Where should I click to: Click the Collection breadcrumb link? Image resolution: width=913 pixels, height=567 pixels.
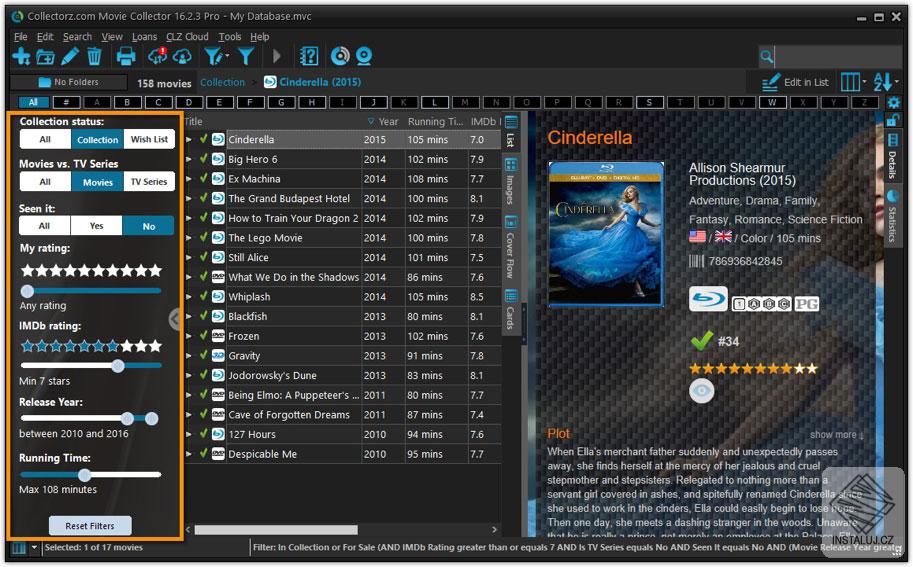(222, 83)
